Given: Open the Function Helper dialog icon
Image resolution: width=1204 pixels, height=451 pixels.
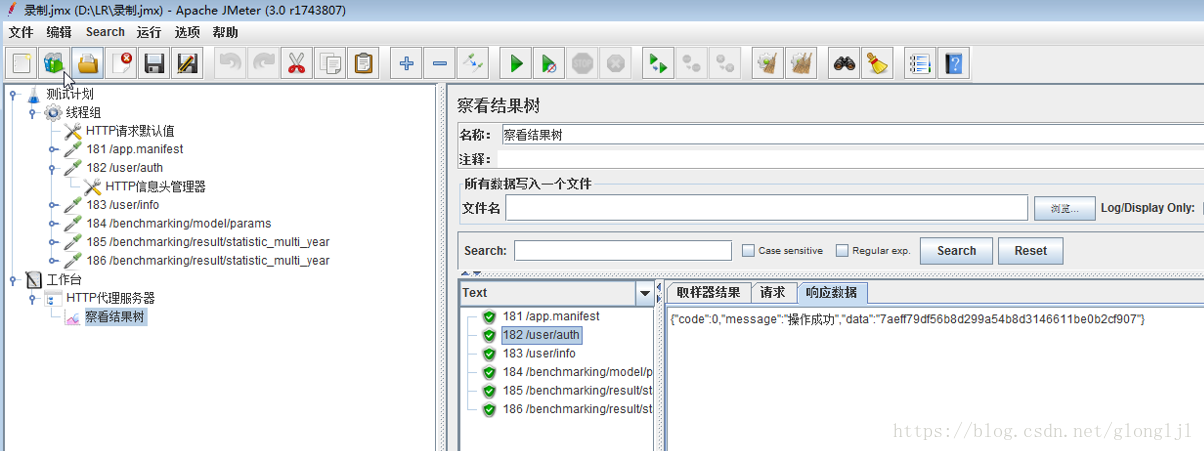Looking at the screenshot, I should point(920,64).
